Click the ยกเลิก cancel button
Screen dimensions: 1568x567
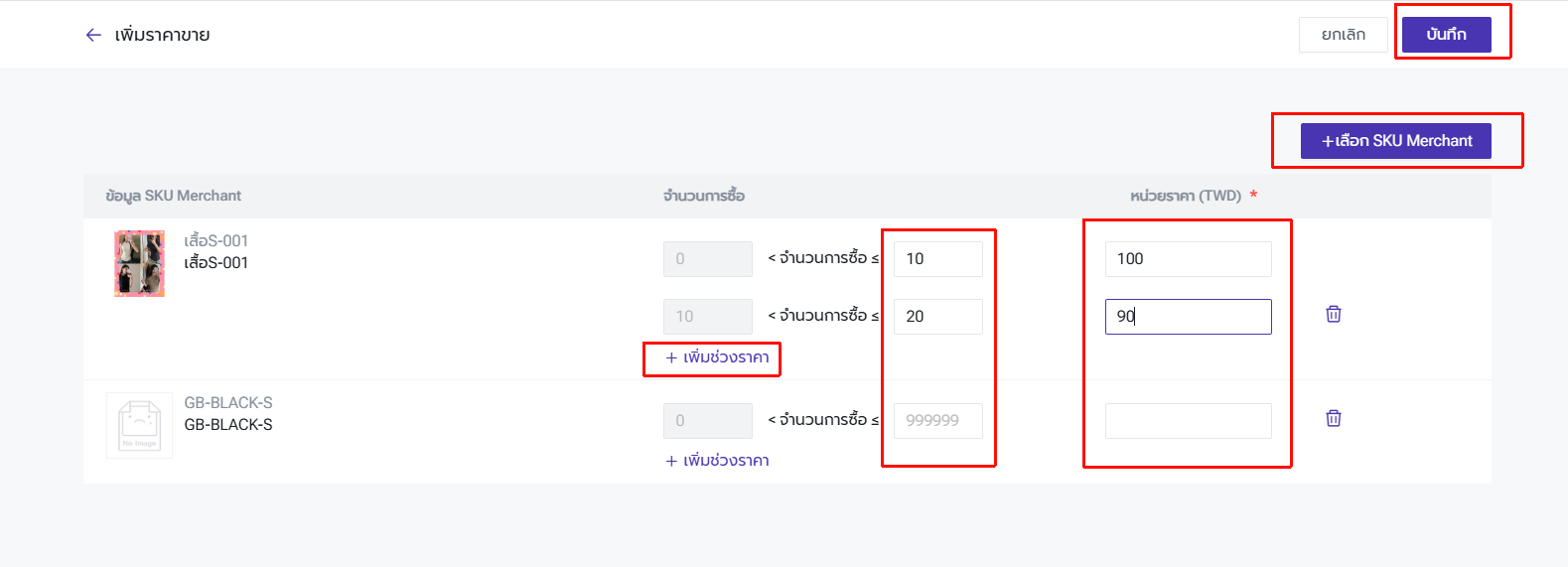[1343, 35]
